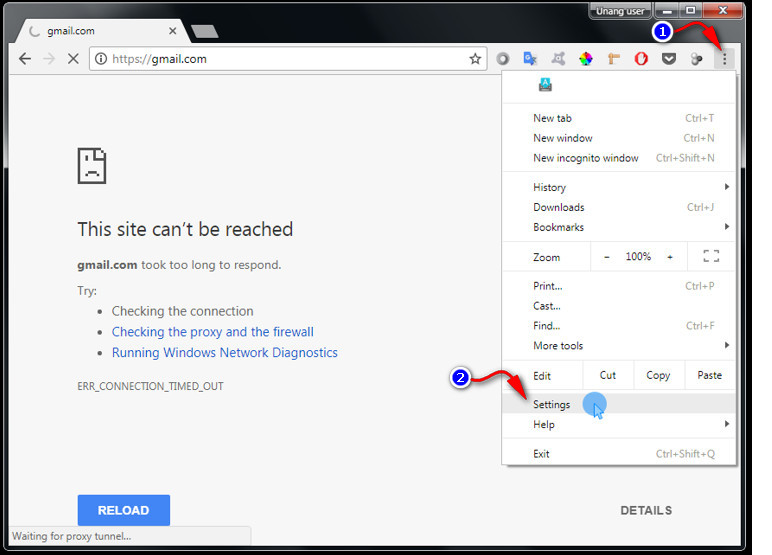Image resolution: width=772 pixels, height=555 pixels.
Task: Open the Chrome three-dot menu
Action: pyautogui.click(x=724, y=59)
